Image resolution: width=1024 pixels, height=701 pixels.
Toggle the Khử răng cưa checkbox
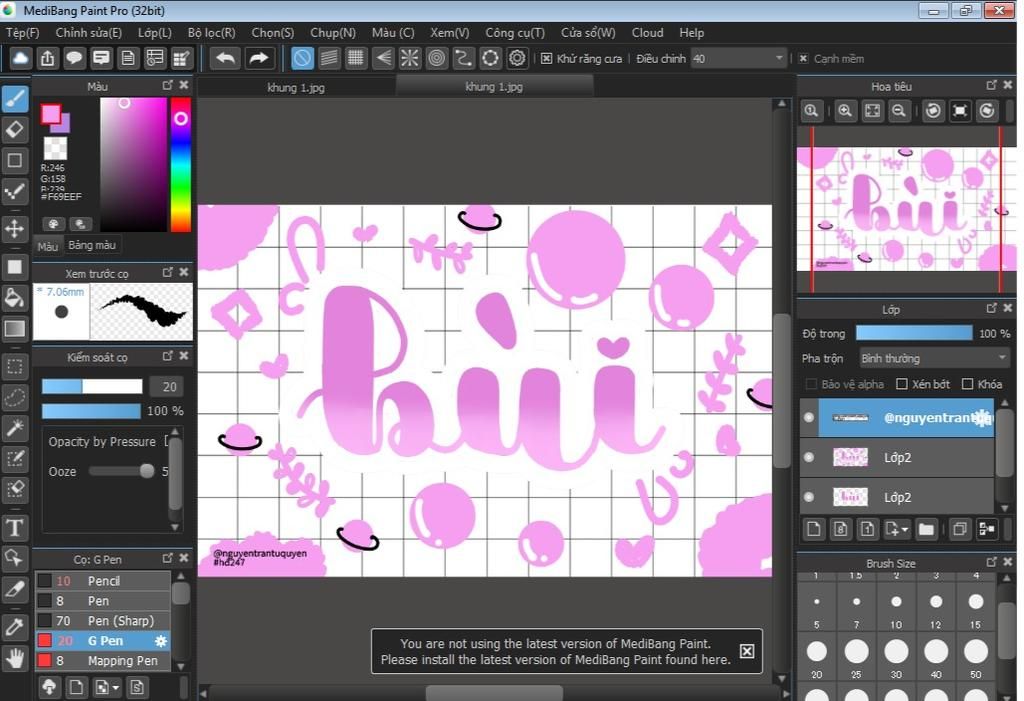[x=546, y=59]
